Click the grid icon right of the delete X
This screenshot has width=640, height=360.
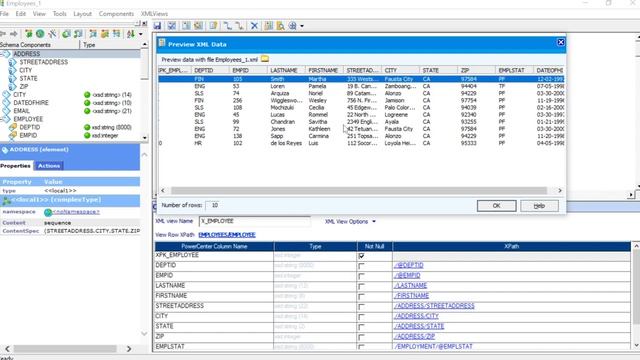269,26
